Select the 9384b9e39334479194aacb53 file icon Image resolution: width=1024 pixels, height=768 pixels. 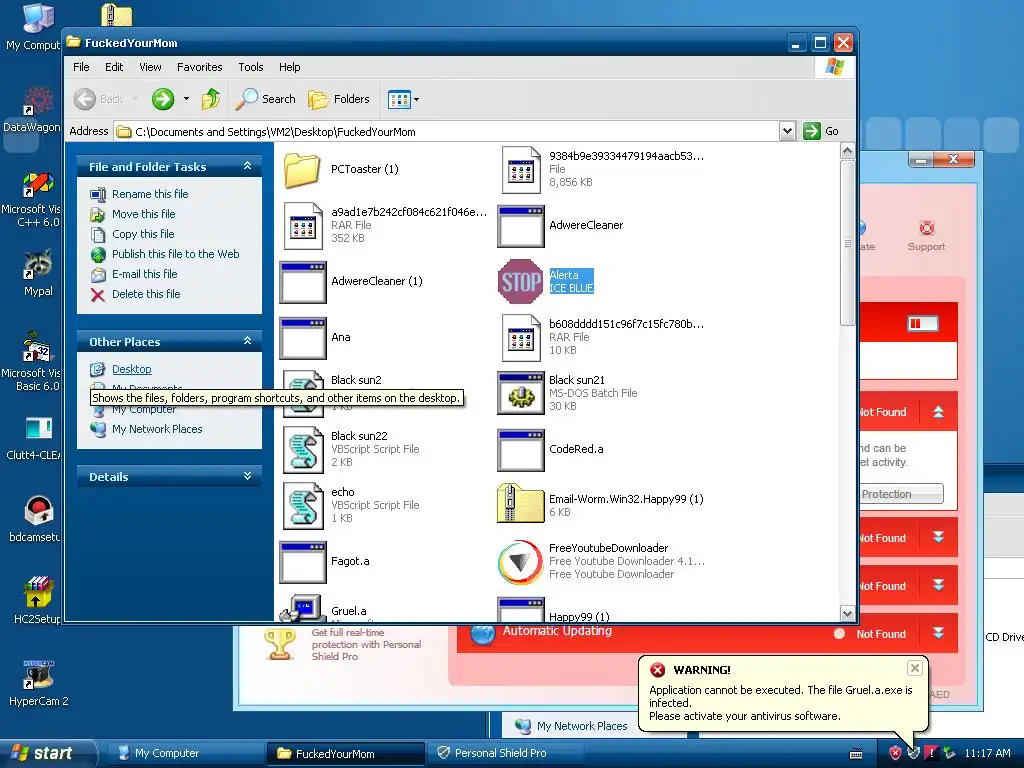521,170
